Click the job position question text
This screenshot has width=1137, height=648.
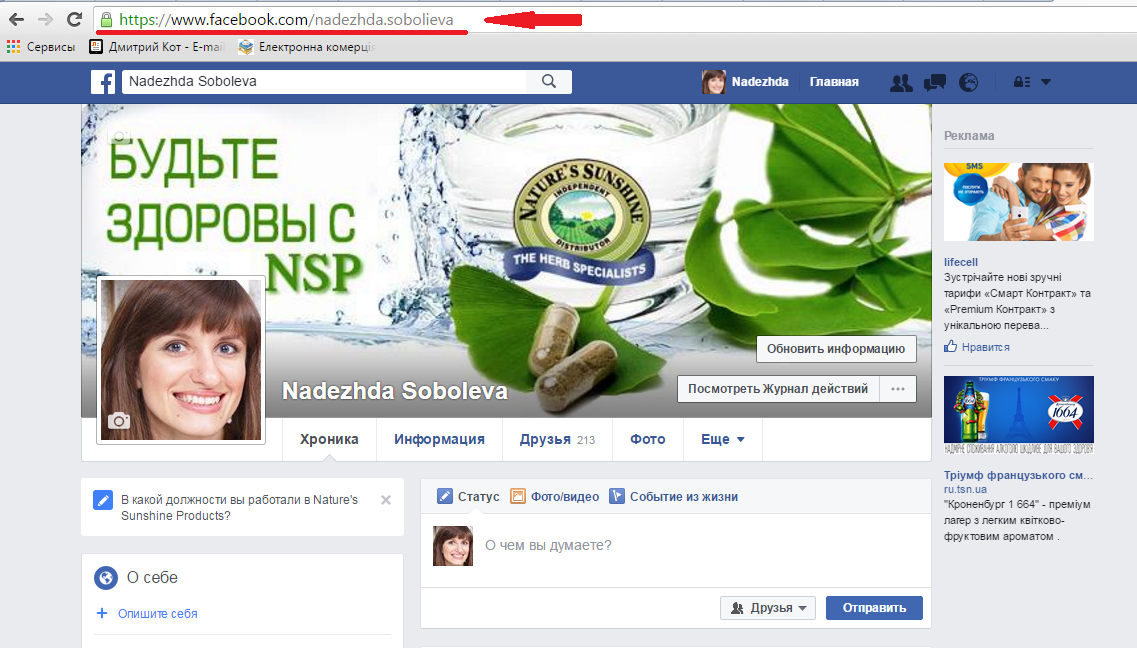tap(239, 507)
